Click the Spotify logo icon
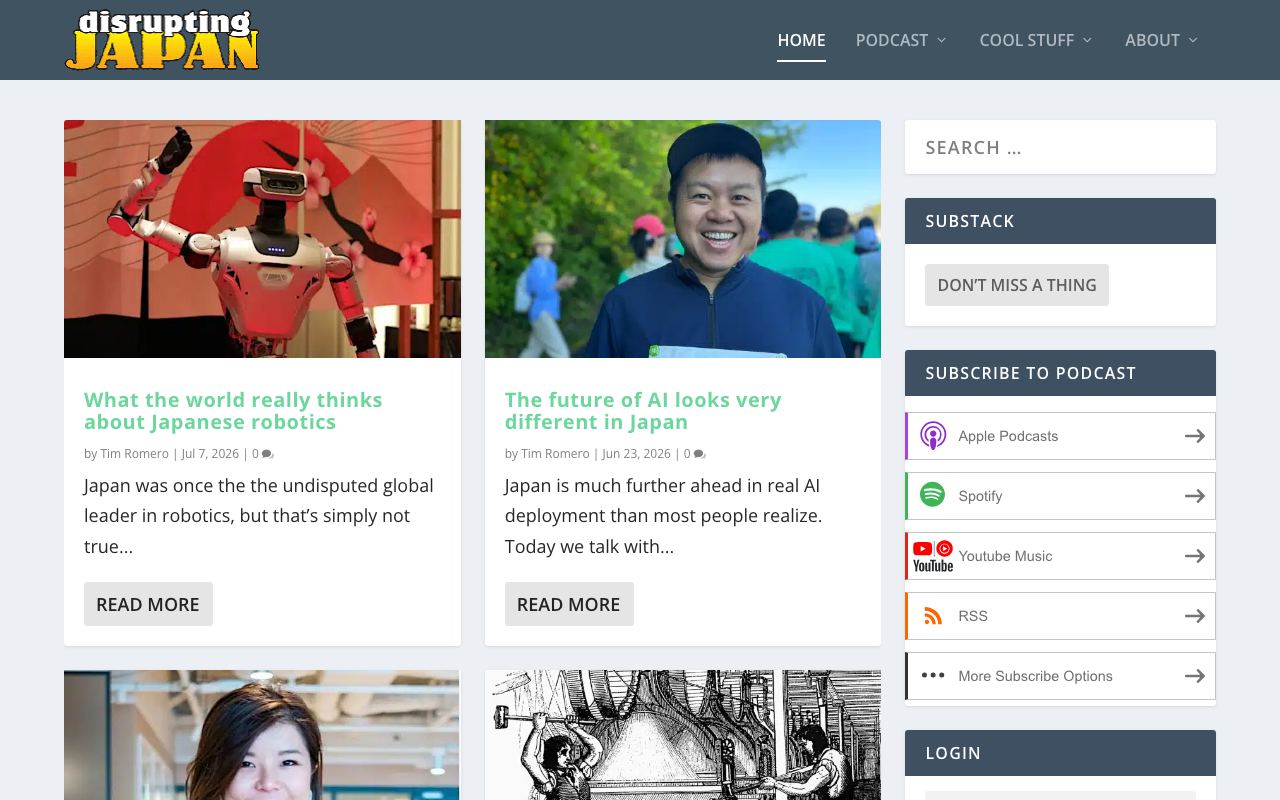Image resolution: width=1280 pixels, height=800 pixels. coord(933,495)
